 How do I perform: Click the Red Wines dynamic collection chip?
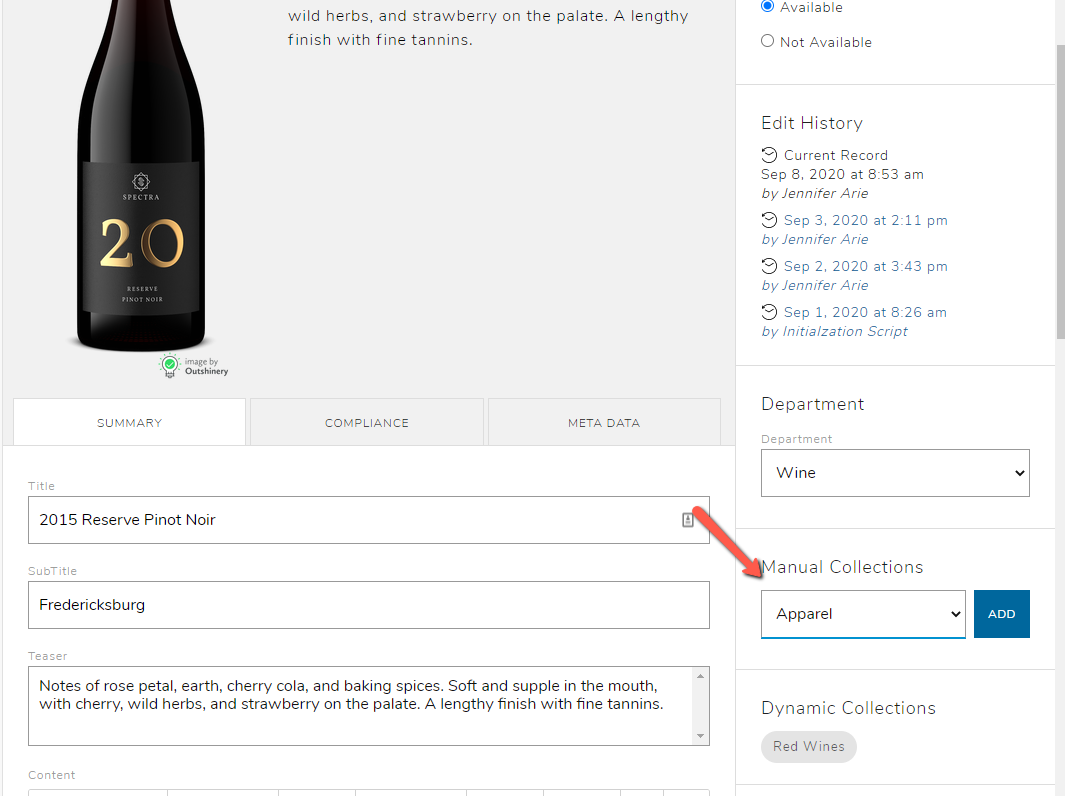809,746
